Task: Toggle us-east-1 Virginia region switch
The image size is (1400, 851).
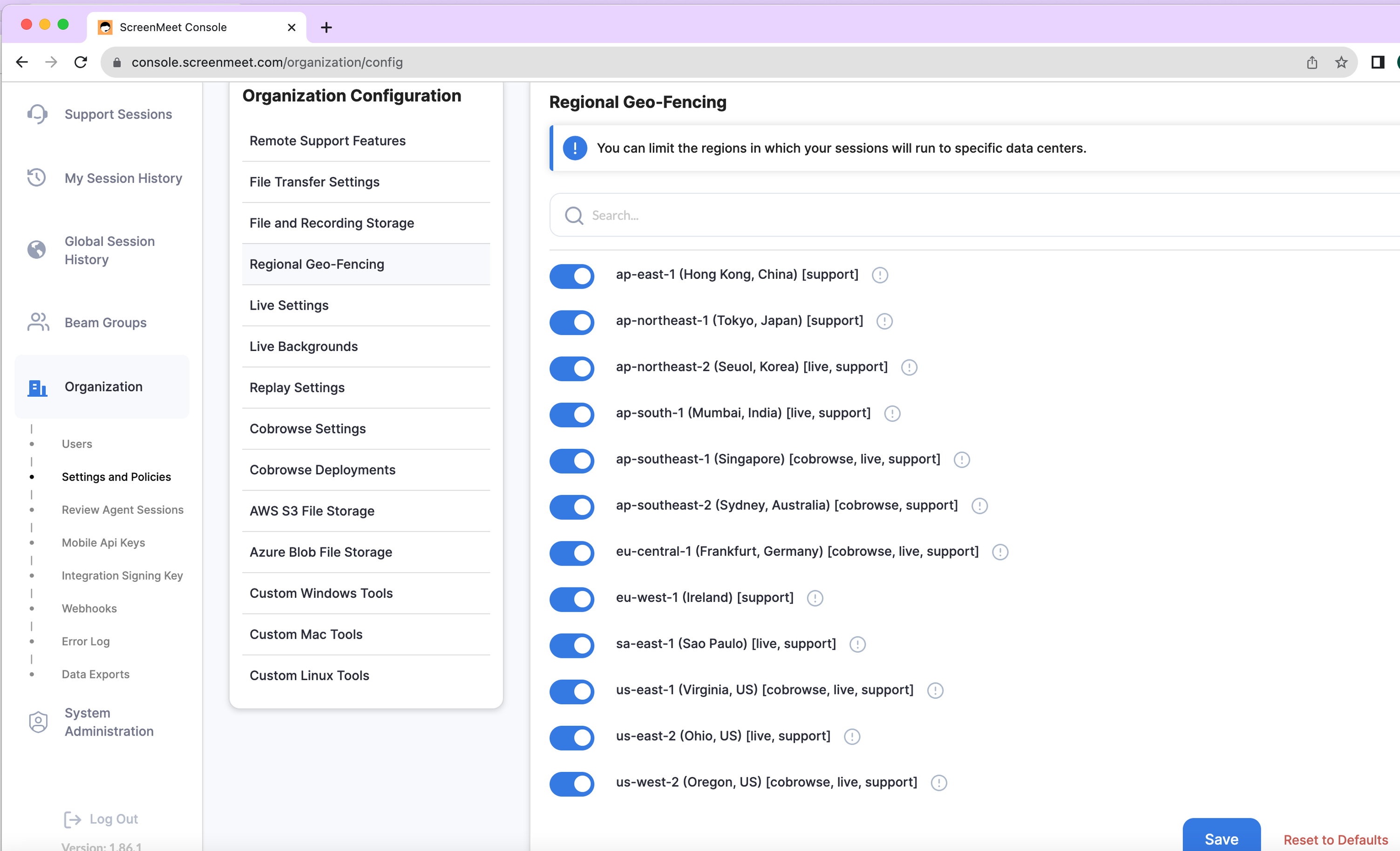Action: [571, 691]
